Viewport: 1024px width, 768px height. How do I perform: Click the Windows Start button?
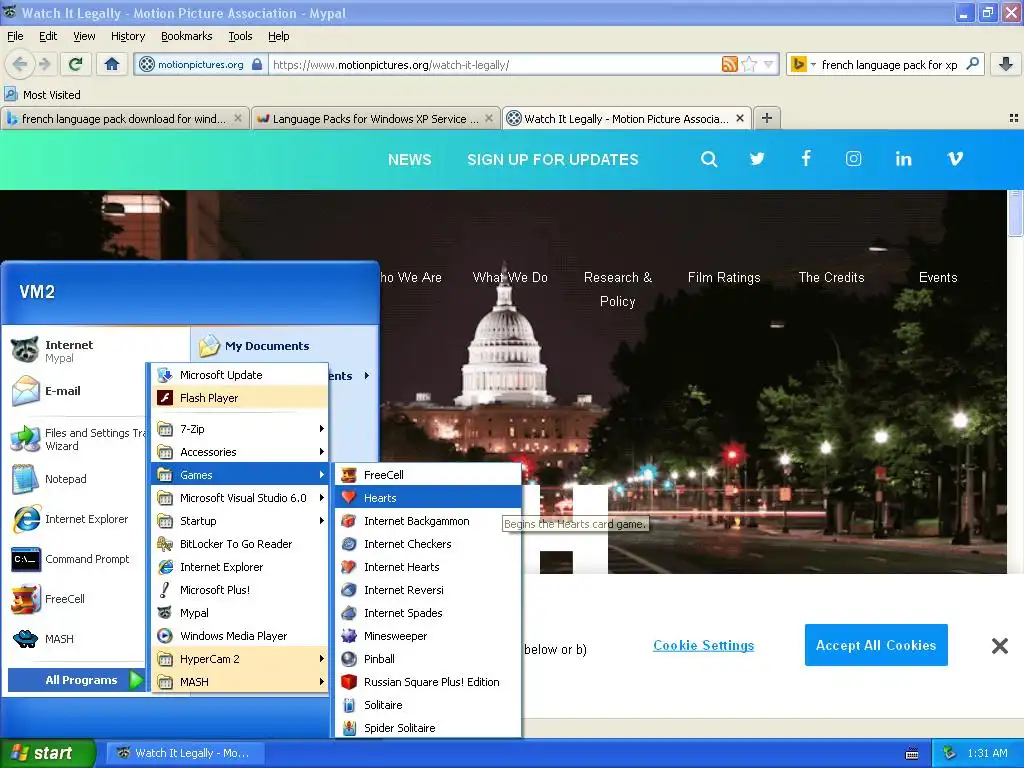pos(47,753)
